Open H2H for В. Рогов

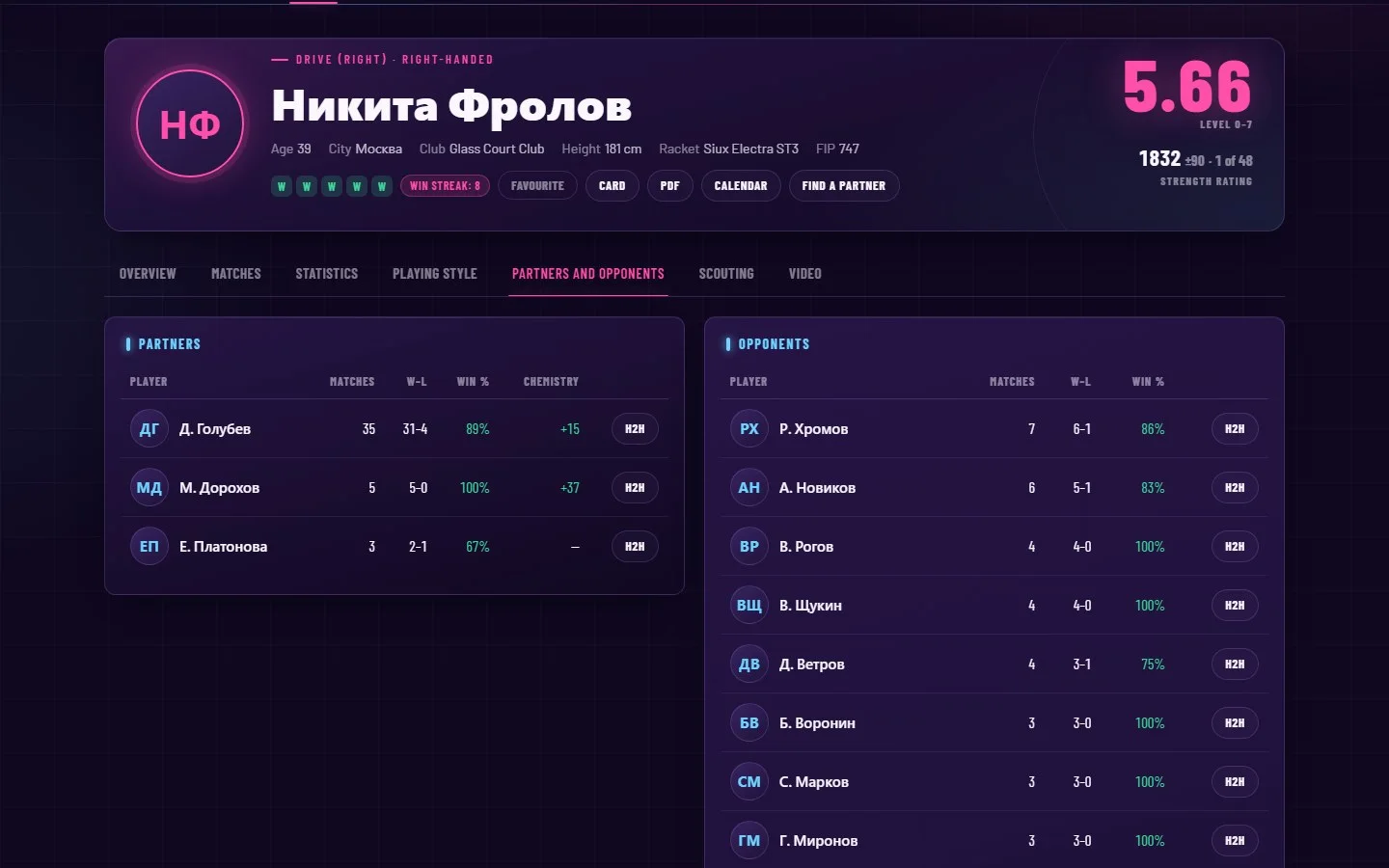tap(1235, 547)
